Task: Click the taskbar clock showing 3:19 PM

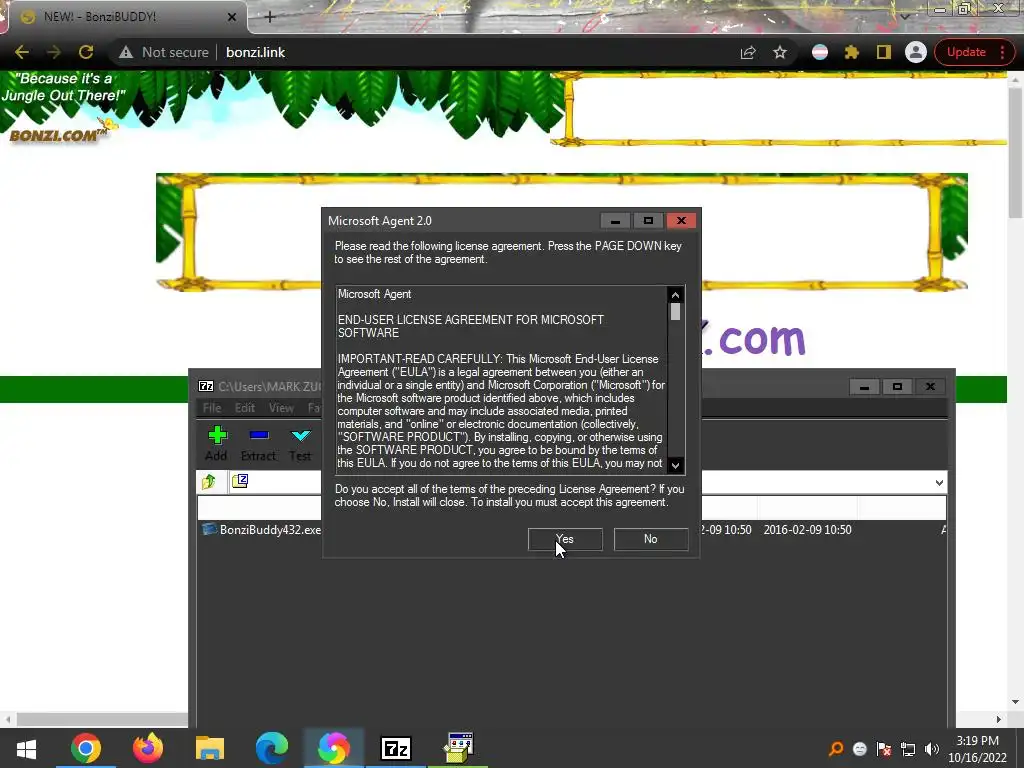Action: point(978,749)
